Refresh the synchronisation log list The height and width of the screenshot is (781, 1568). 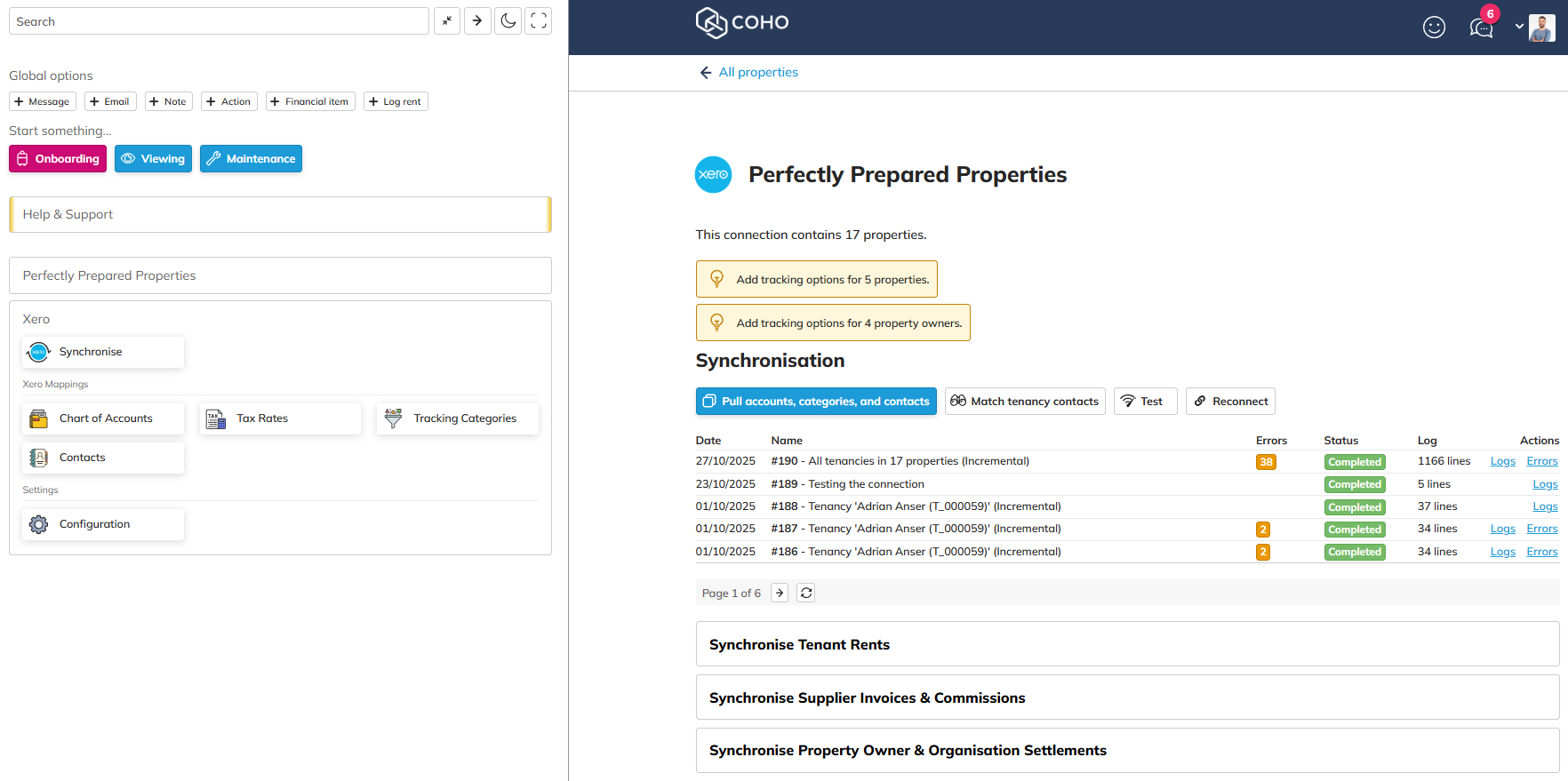[806, 593]
